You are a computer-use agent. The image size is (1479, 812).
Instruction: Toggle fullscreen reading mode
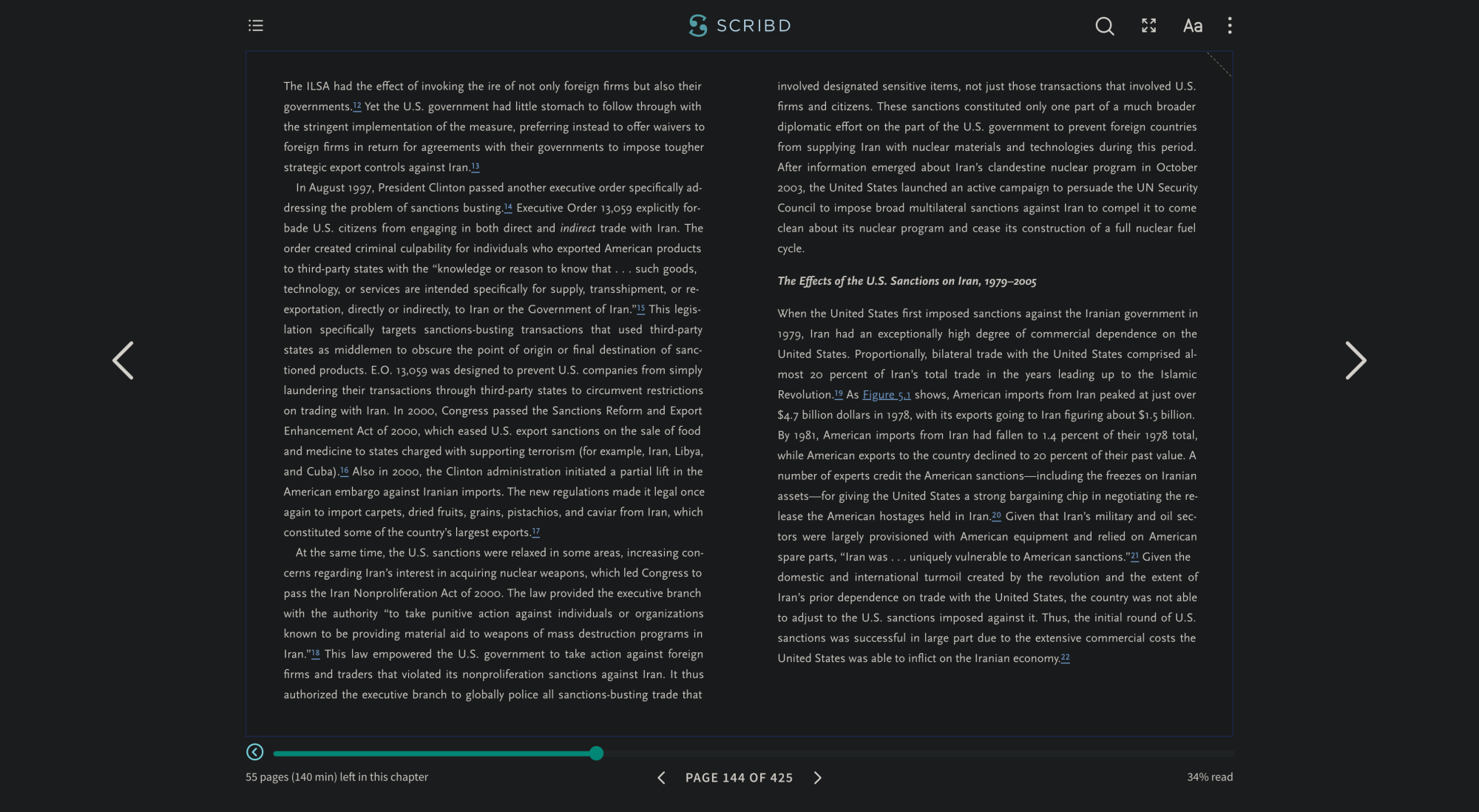1148,25
